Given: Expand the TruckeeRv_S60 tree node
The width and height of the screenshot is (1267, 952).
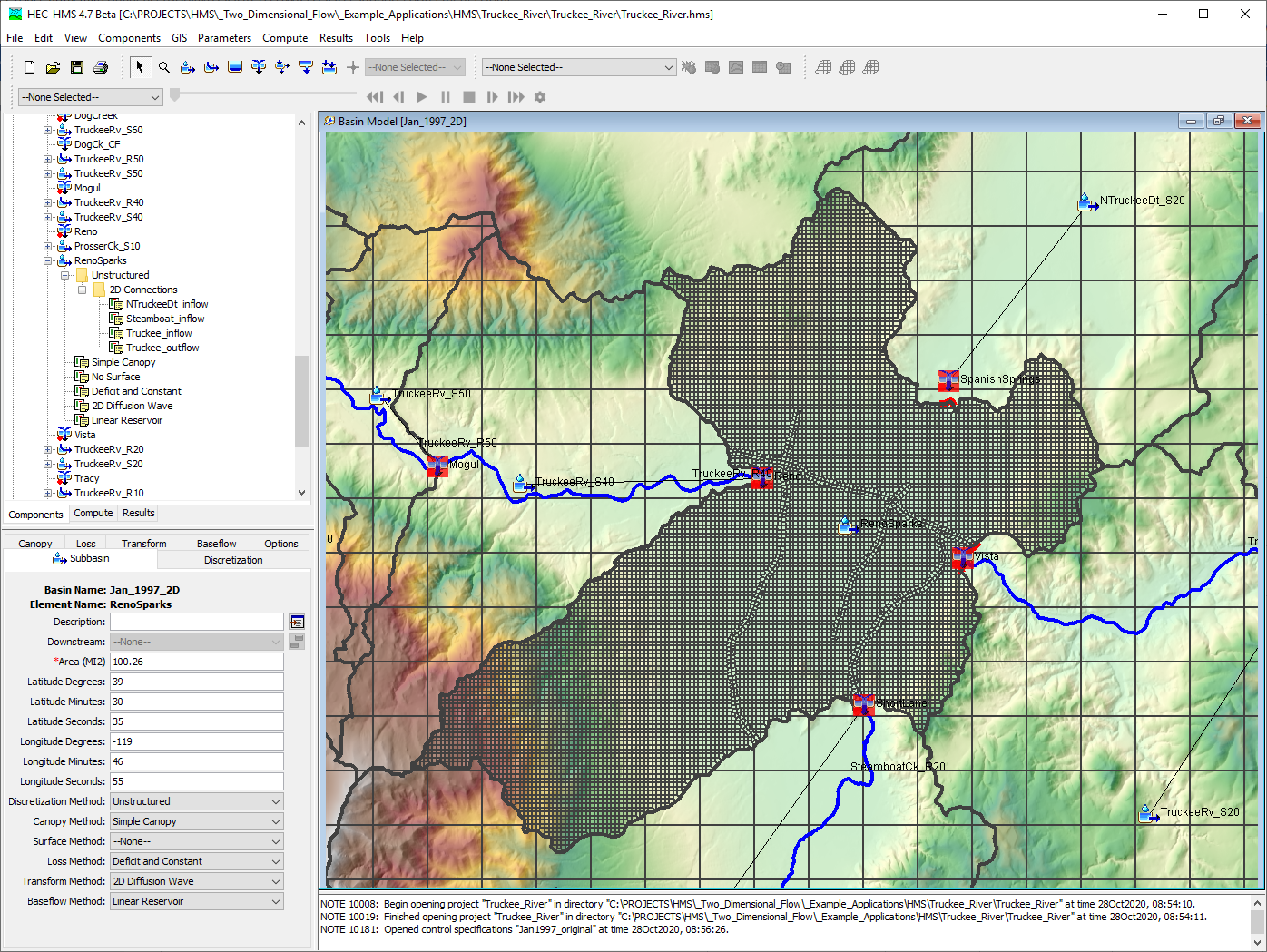Looking at the screenshot, I should point(47,130).
